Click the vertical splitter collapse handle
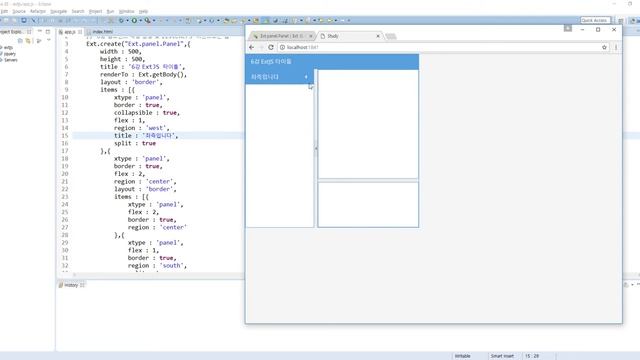Viewport: 640px width, 360px height. [x=316, y=149]
